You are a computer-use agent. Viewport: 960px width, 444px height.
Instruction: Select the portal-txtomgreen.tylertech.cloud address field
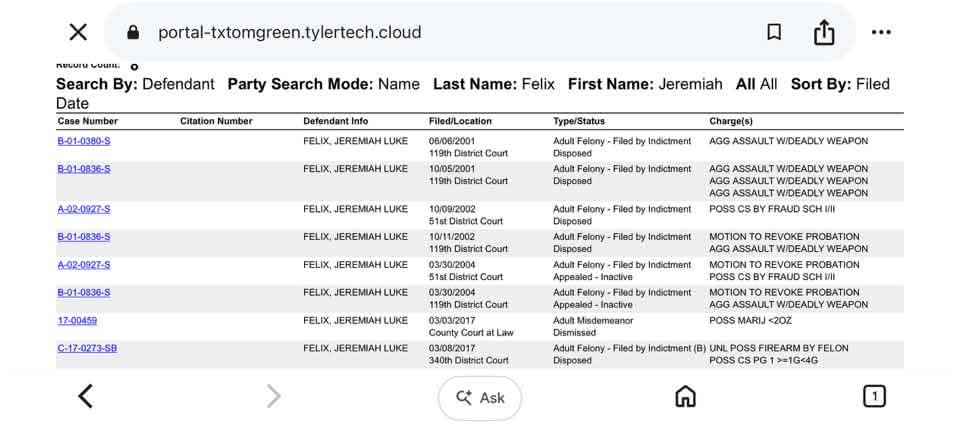click(x=290, y=32)
